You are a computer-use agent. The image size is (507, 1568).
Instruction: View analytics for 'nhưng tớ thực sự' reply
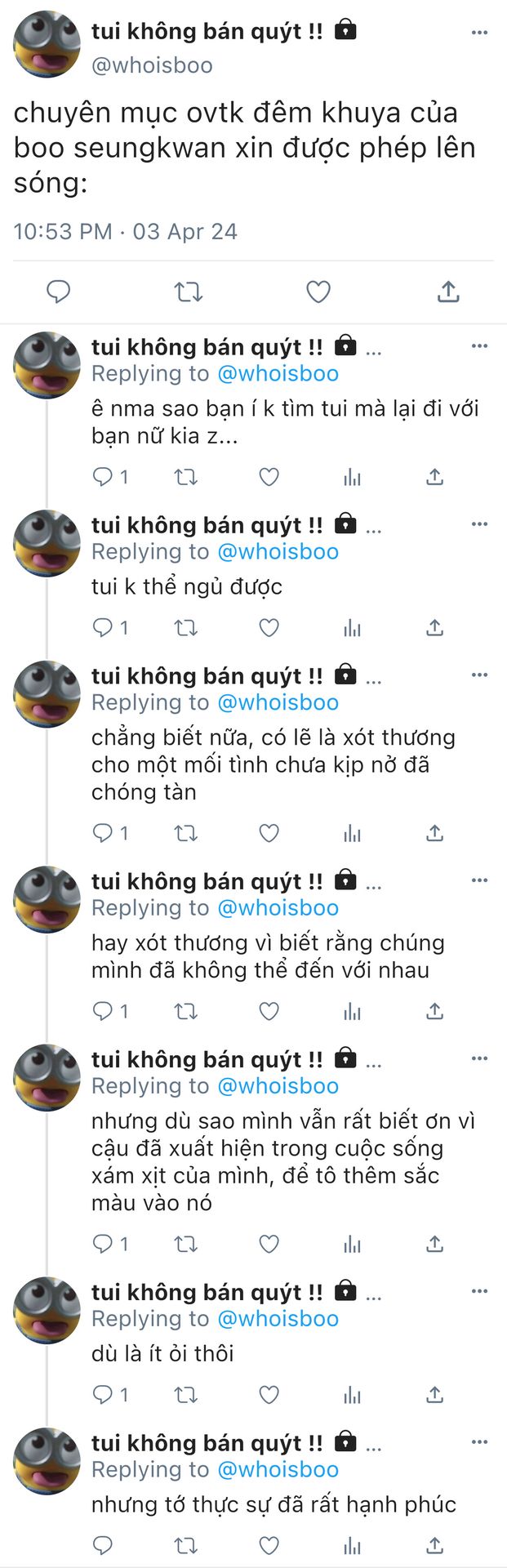[x=353, y=1544]
